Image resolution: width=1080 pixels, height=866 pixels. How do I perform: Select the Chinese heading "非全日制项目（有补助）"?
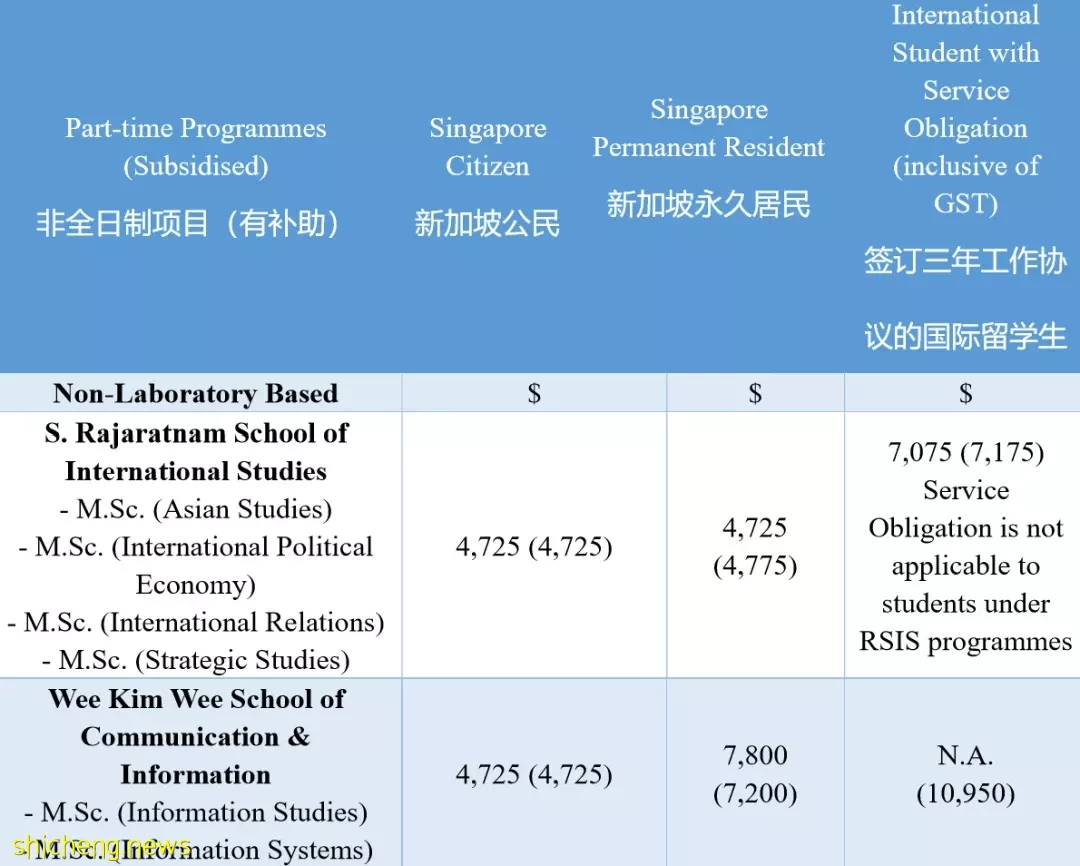pos(188,223)
